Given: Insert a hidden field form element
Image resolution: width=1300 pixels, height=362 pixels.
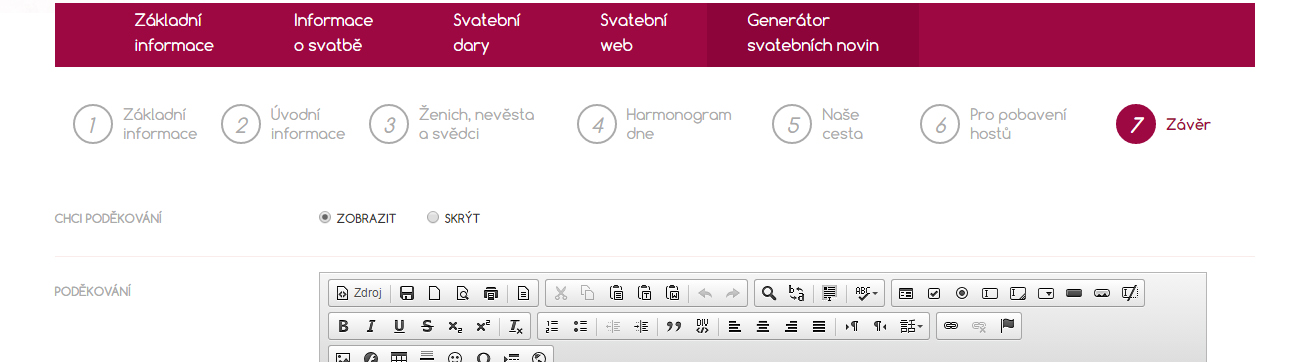Looking at the screenshot, I should pos(1130,293).
